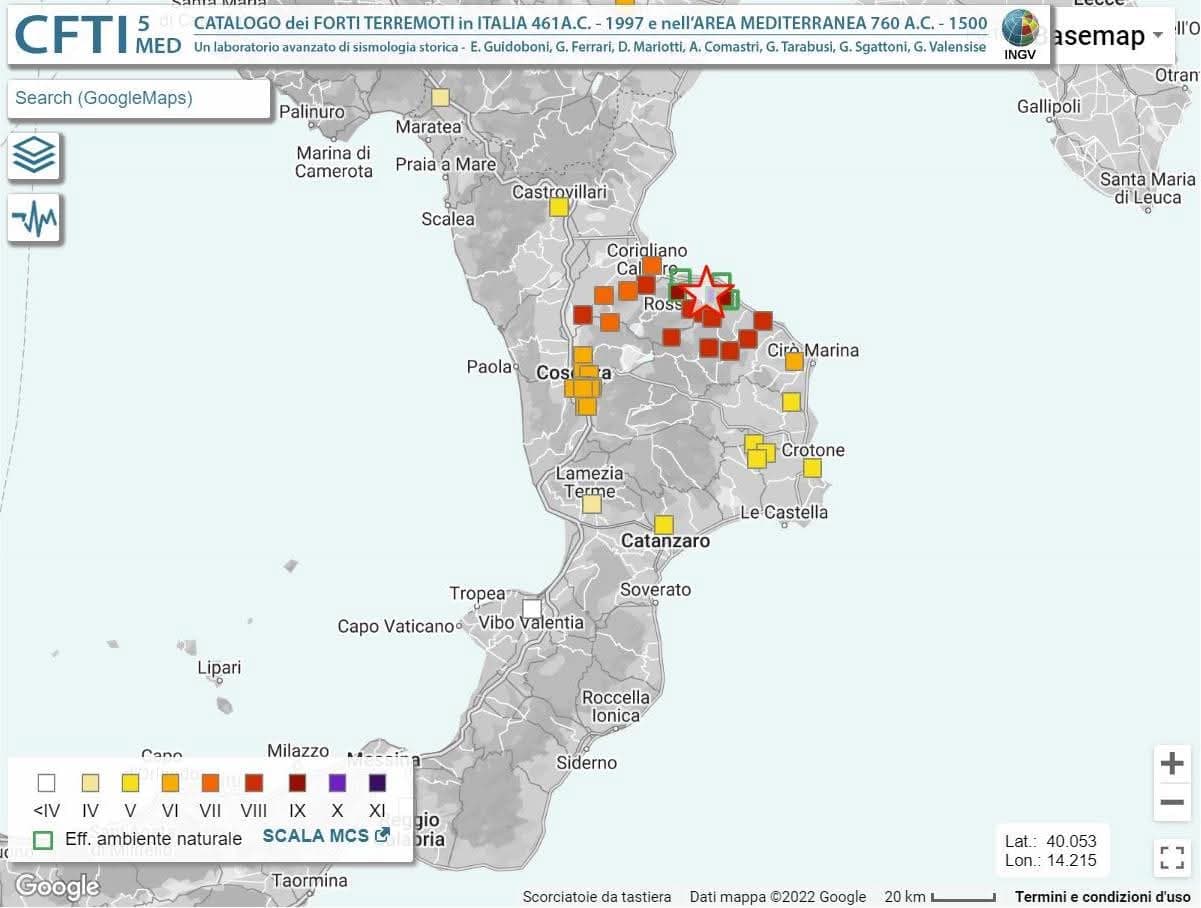Click the INGV logo
Screen dimensions: 1201x908
1020,35
